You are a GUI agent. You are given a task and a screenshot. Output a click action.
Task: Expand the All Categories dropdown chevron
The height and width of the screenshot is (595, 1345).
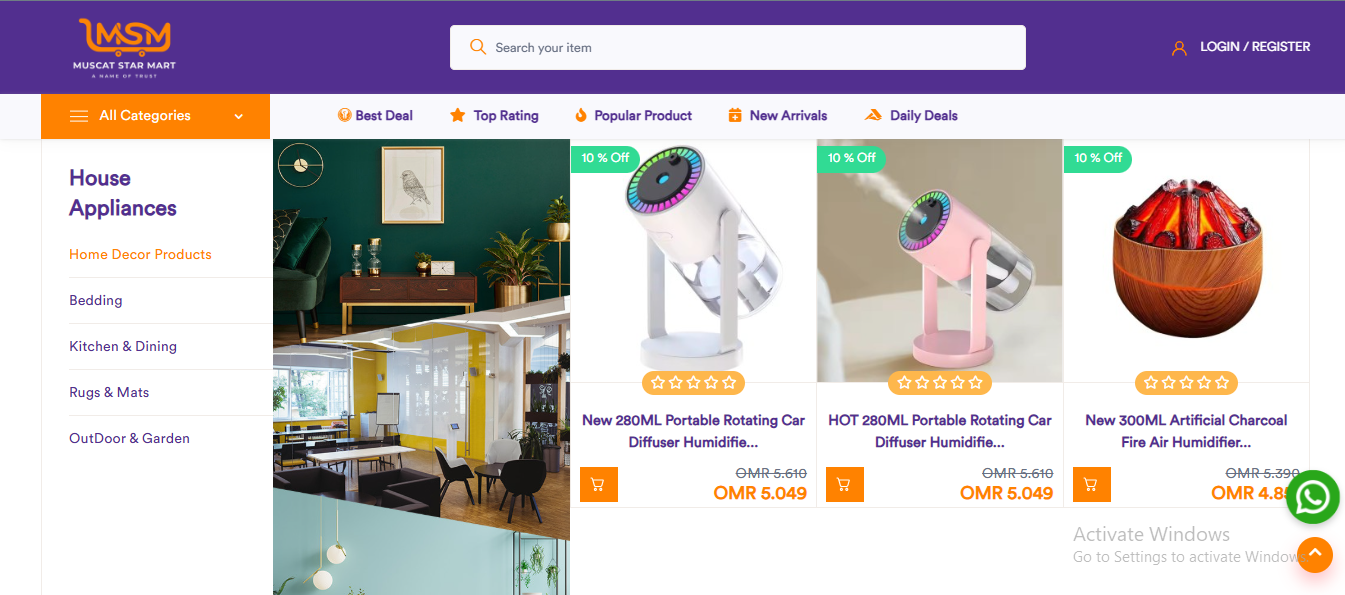click(x=239, y=116)
